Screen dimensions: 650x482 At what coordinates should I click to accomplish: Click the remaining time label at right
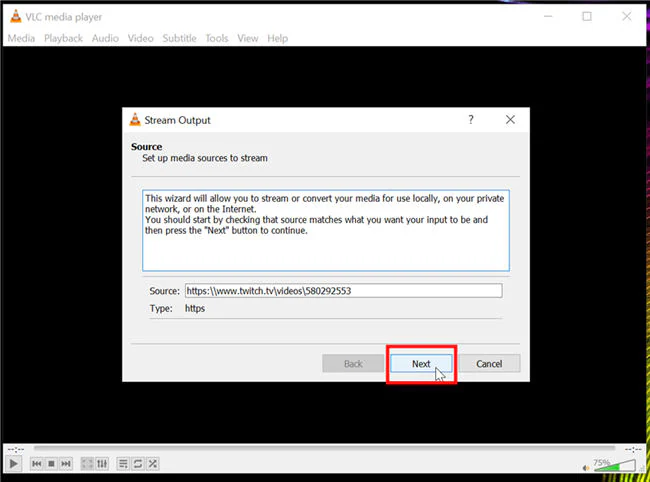(633, 449)
